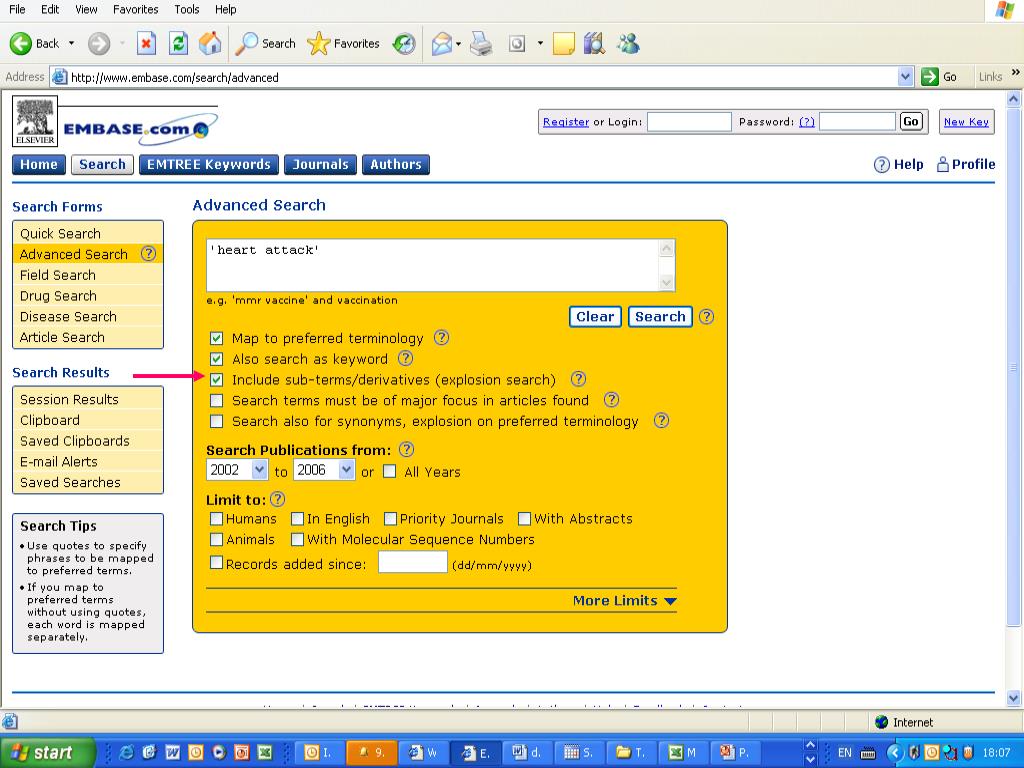1024x768 pixels.
Task: Enable Search terms must be of major focus
Action: 216,400
